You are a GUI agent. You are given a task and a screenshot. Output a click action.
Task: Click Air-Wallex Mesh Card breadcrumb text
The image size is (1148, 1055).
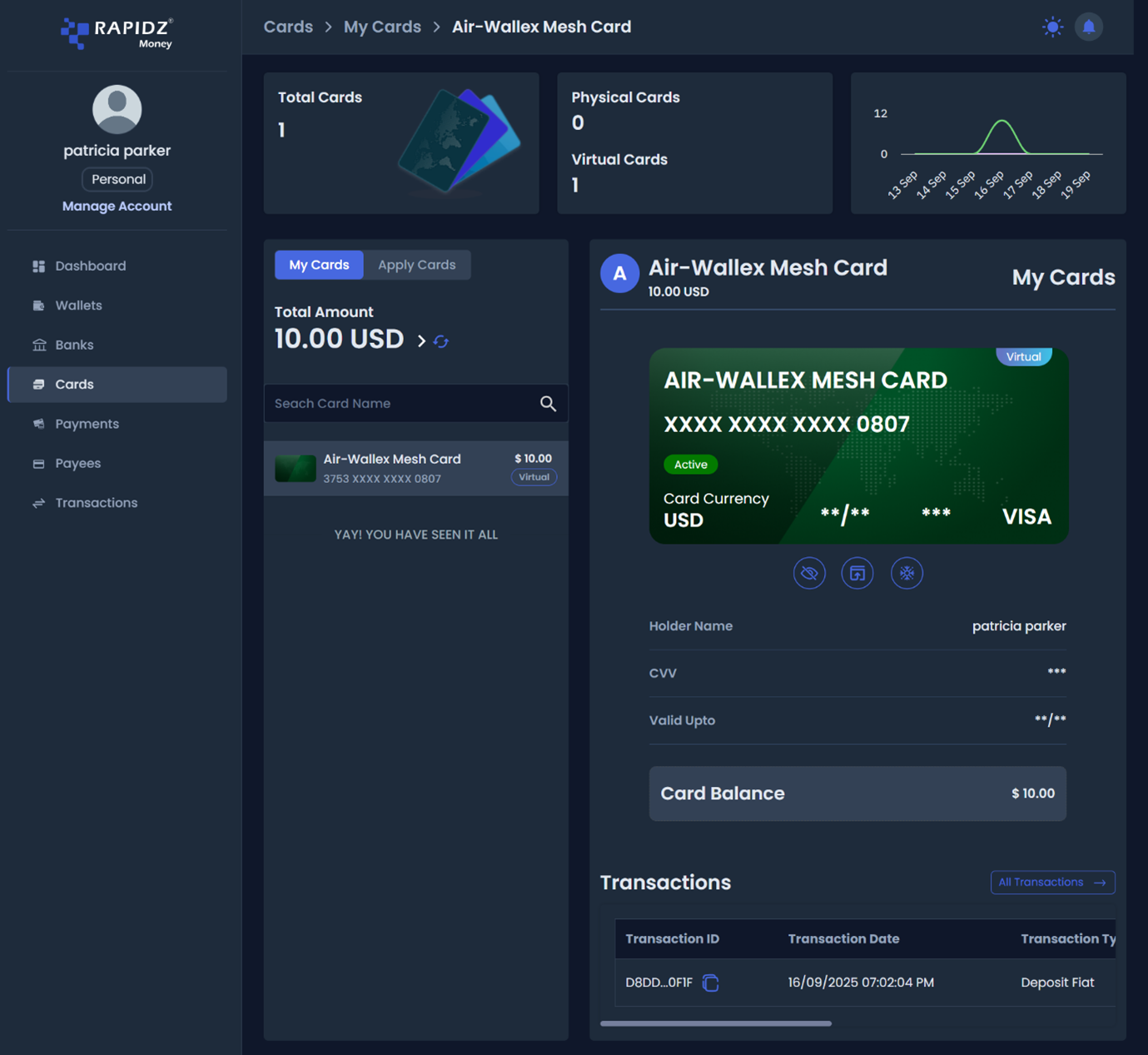pyautogui.click(x=541, y=27)
